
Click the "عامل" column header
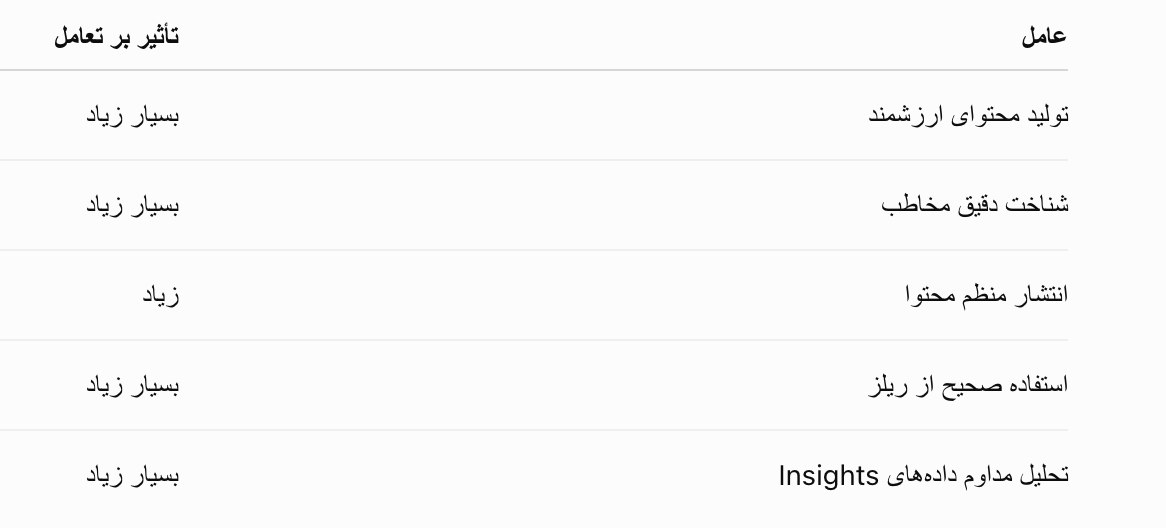pos(1044,36)
